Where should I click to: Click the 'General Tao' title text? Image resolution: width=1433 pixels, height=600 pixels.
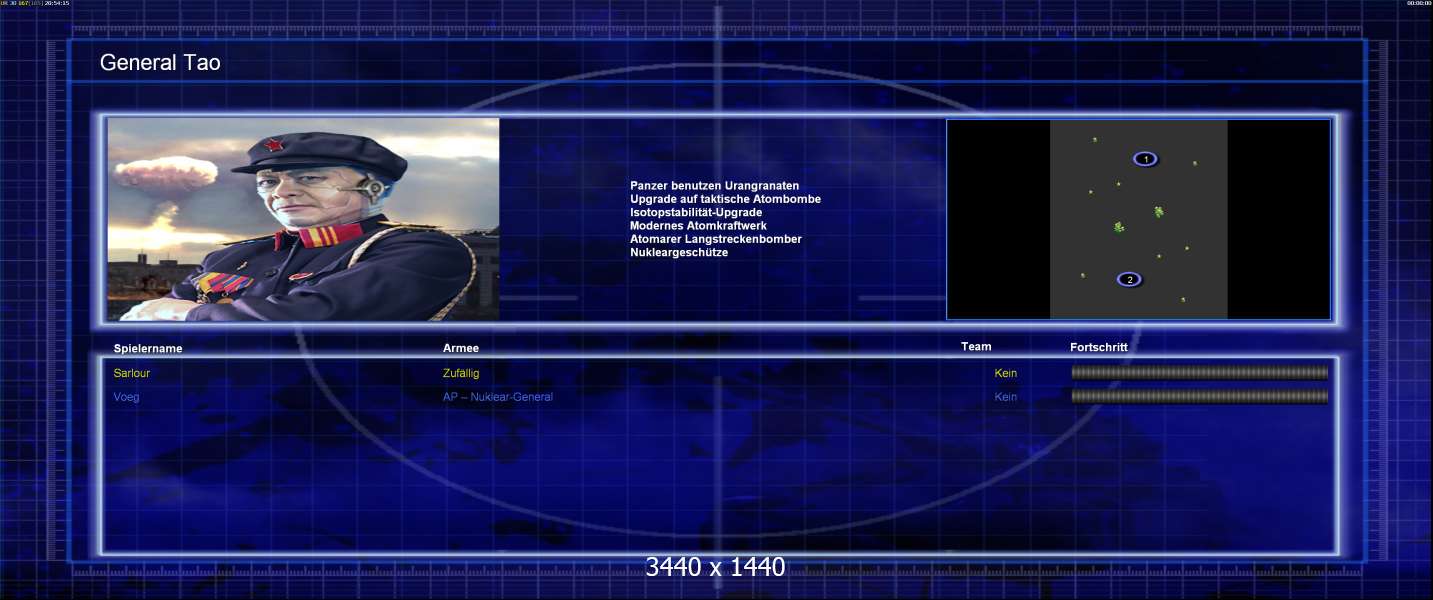pyautogui.click(x=160, y=62)
